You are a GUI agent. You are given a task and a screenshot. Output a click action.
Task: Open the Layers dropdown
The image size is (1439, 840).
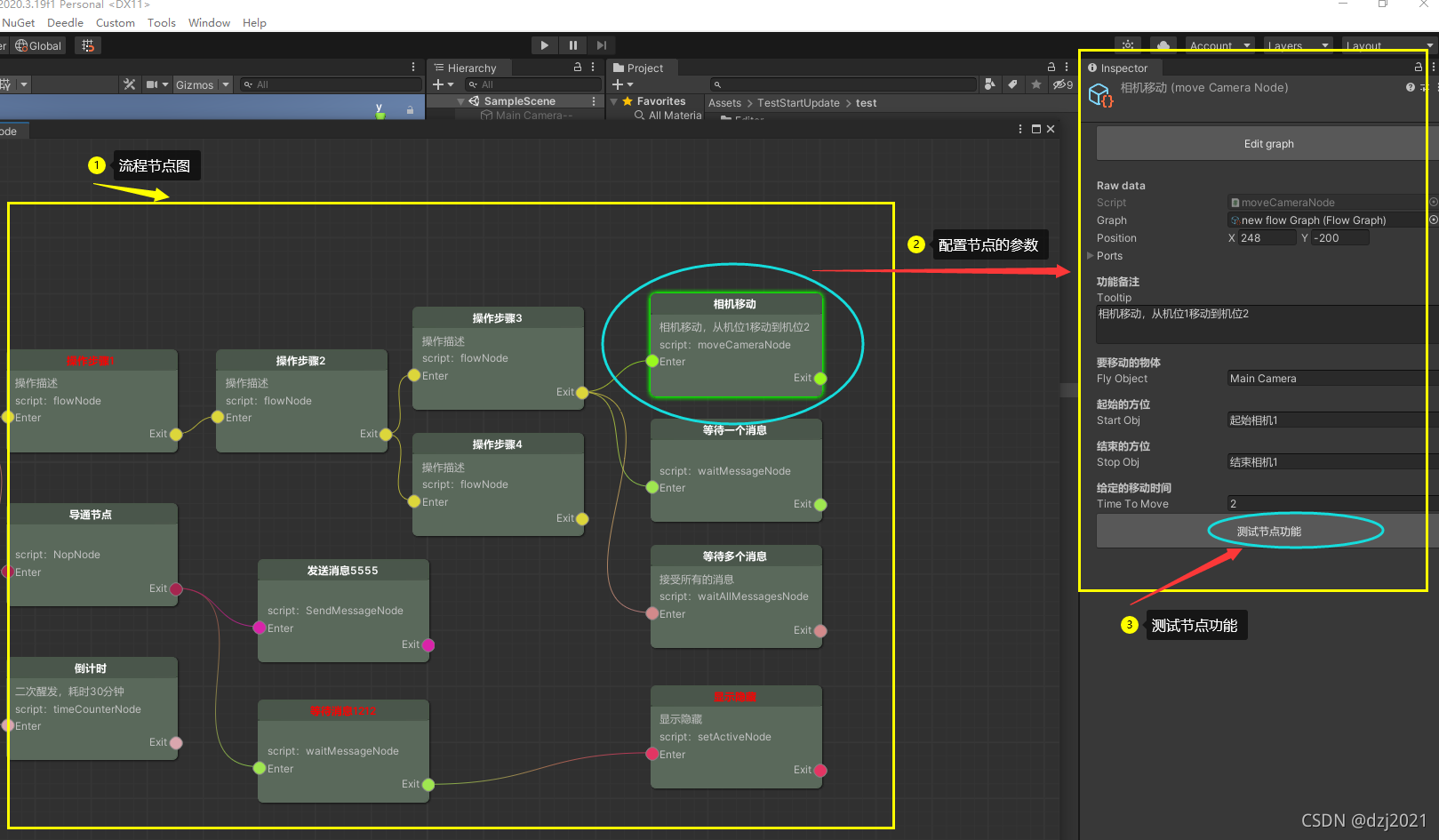tap(1298, 45)
